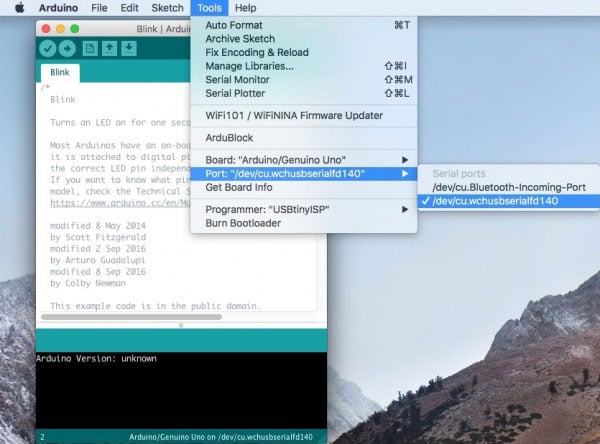Click the line 'by Arturo Guadalupi'
Image resolution: width=600 pixels, height=444 pixels.
click(x=98, y=260)
